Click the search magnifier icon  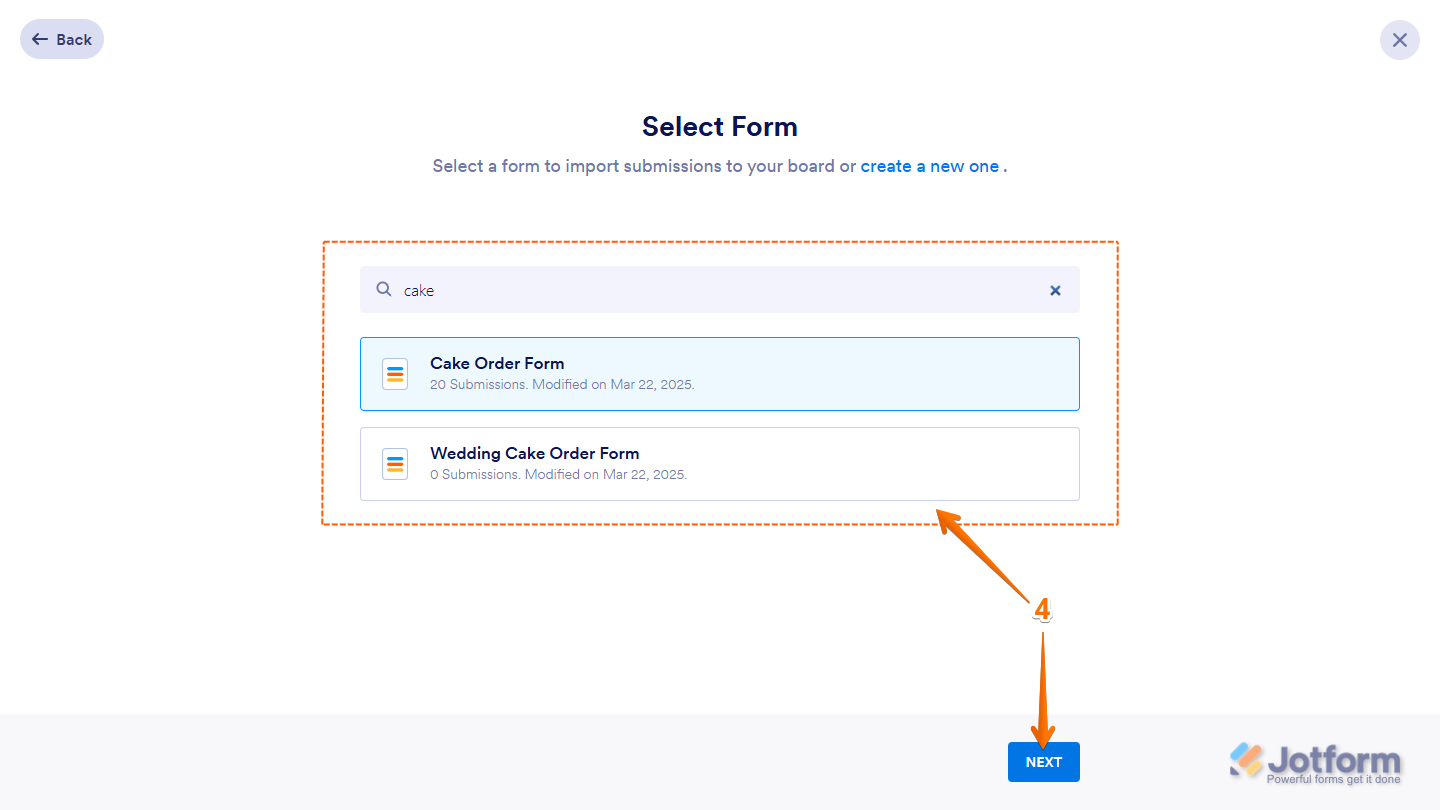pyautogui.click(x=384, y=290)
